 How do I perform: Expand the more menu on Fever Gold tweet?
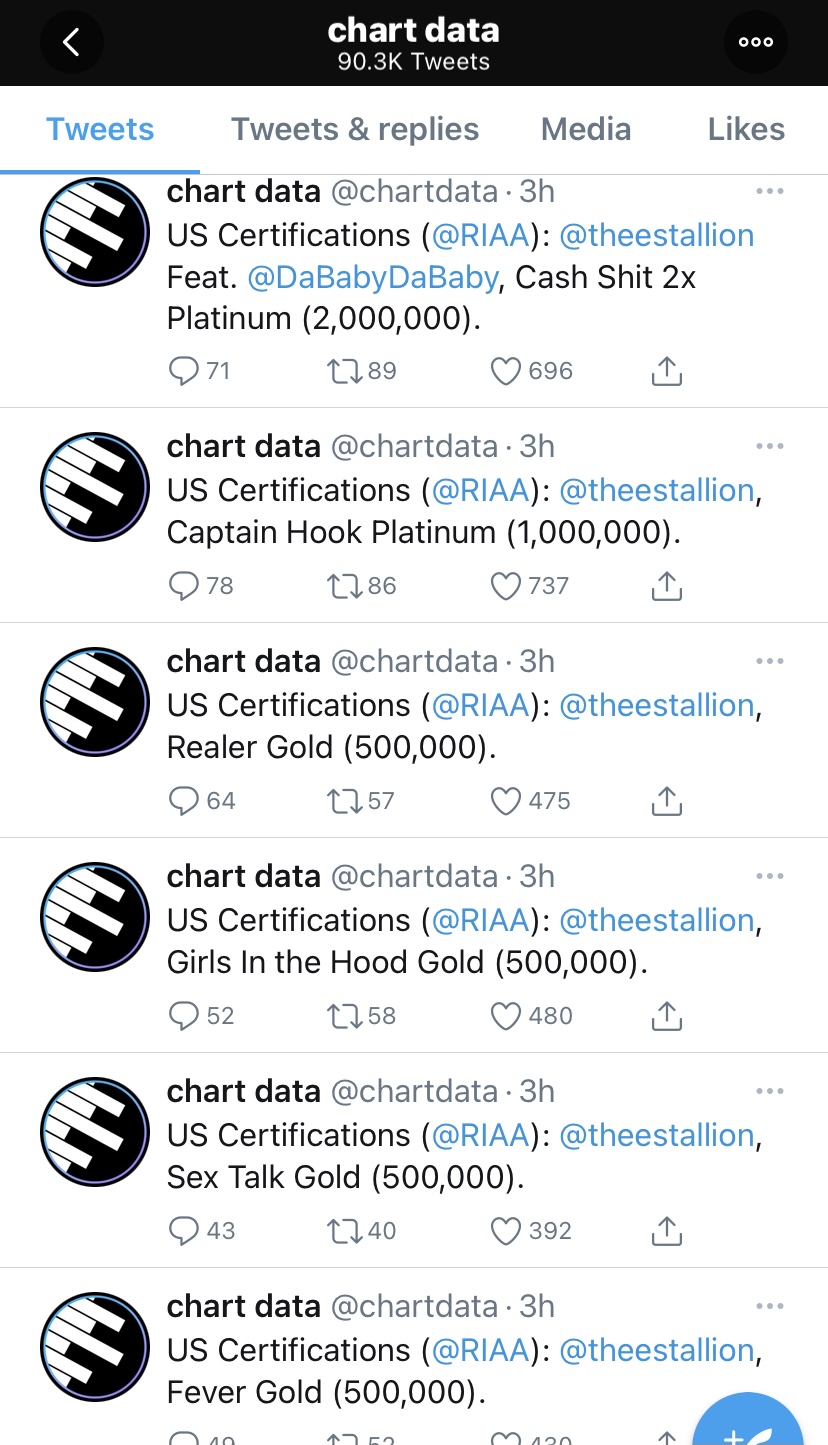point(770,1306)
